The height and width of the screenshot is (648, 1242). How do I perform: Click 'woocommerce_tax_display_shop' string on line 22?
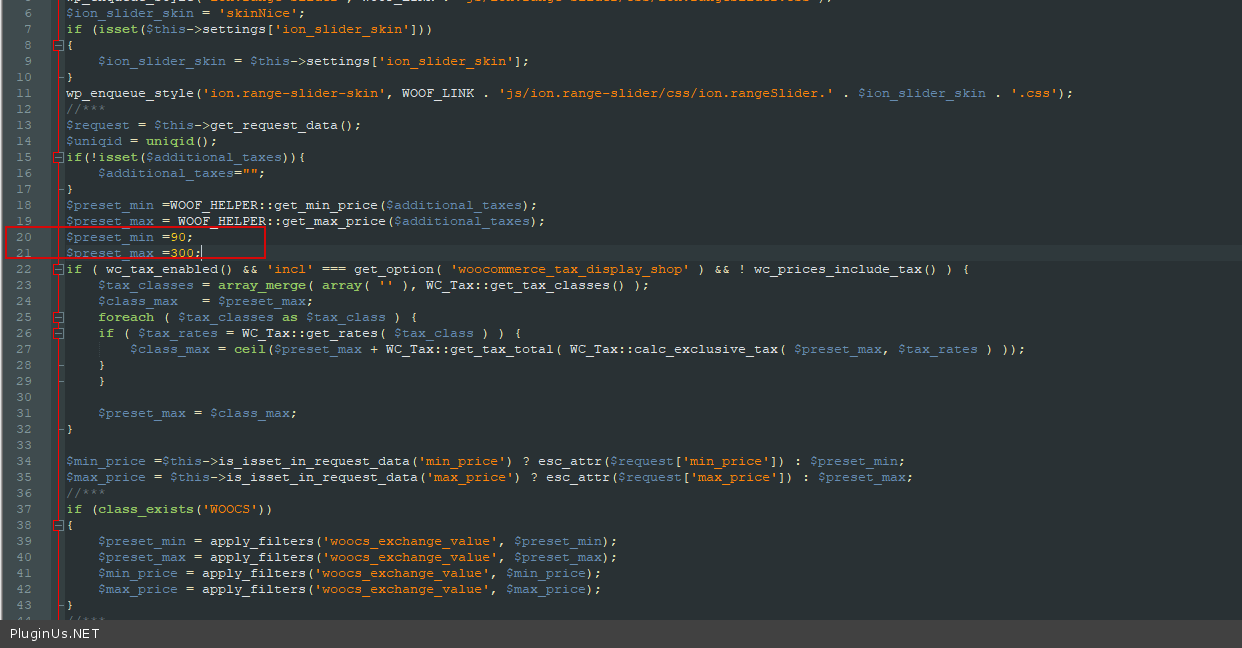click(x=570, y=269)
